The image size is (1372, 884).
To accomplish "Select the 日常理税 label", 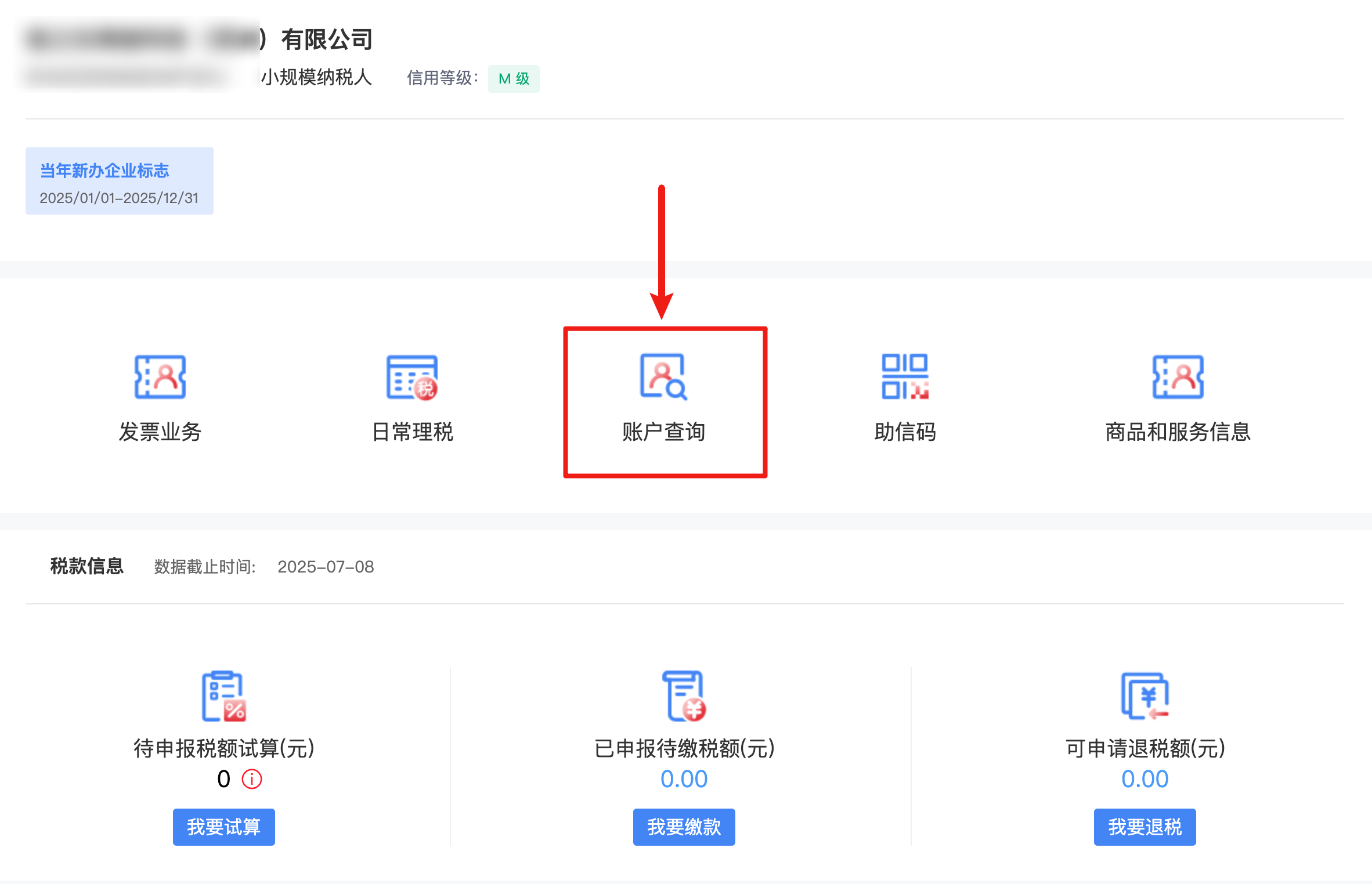I will pos(412,432).
